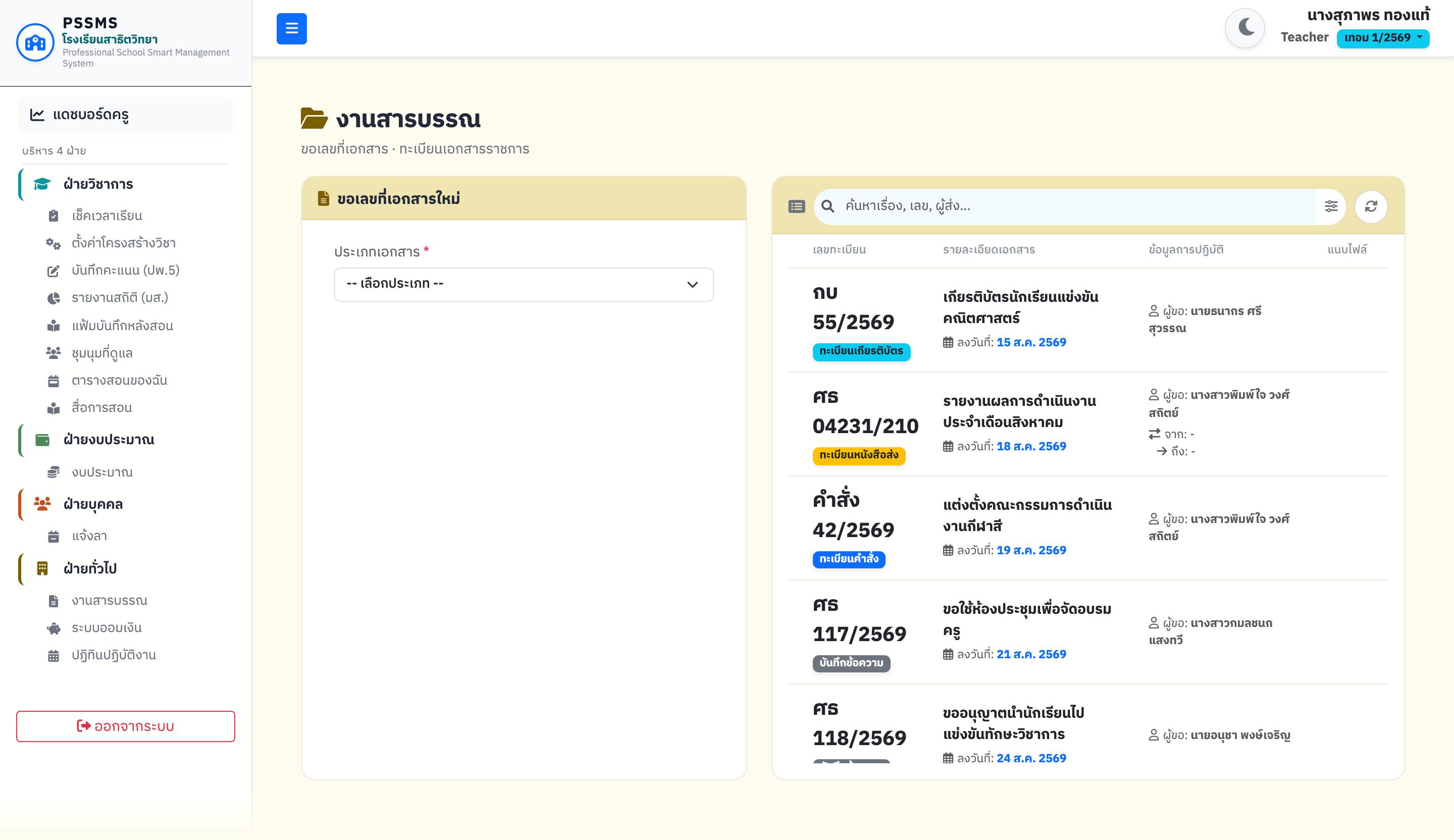Click the ออกจากระบบ logout button
The height and width of the screenshot is (840, 1454).
125,726
